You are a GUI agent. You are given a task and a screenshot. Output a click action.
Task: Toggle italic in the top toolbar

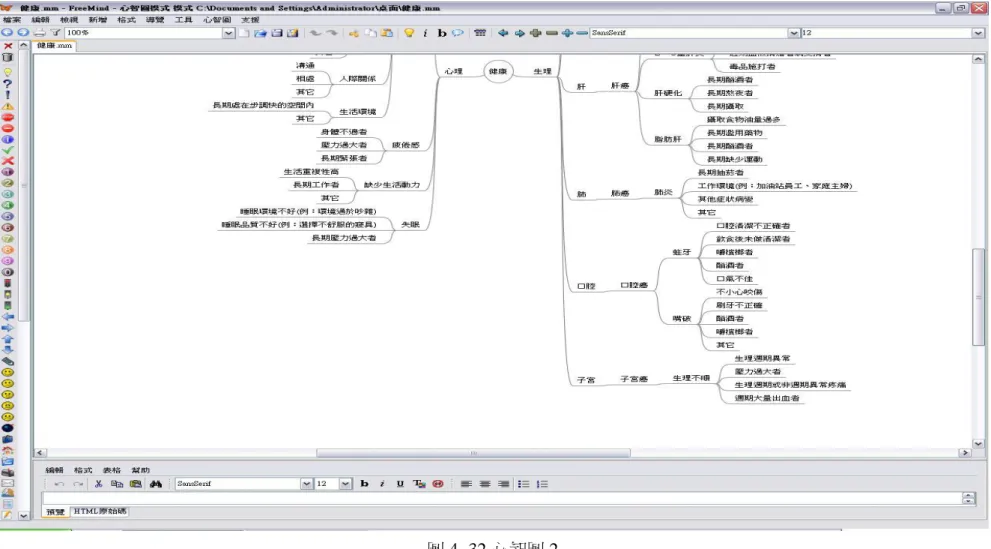(425, 33)
